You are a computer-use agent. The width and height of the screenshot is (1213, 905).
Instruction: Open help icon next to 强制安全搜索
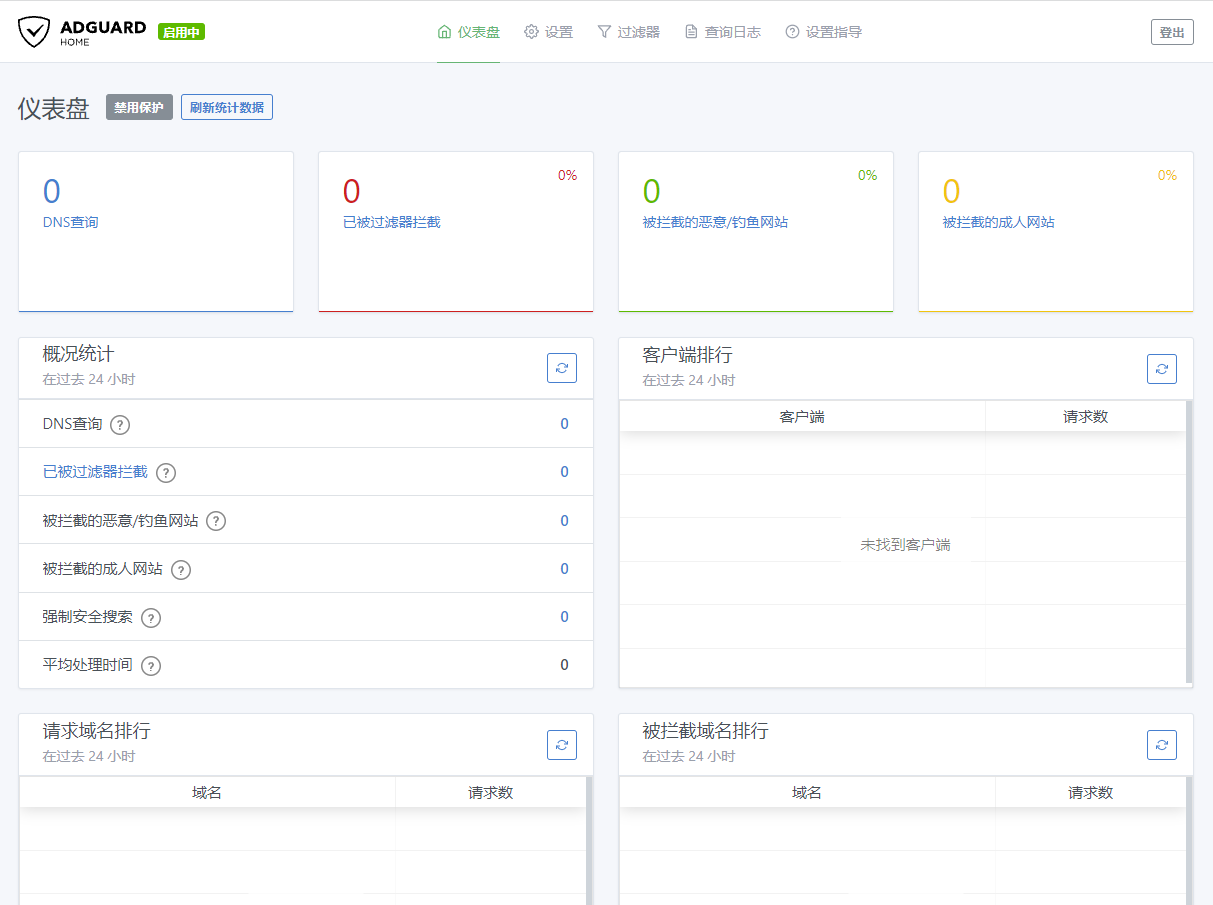(151, 618)
